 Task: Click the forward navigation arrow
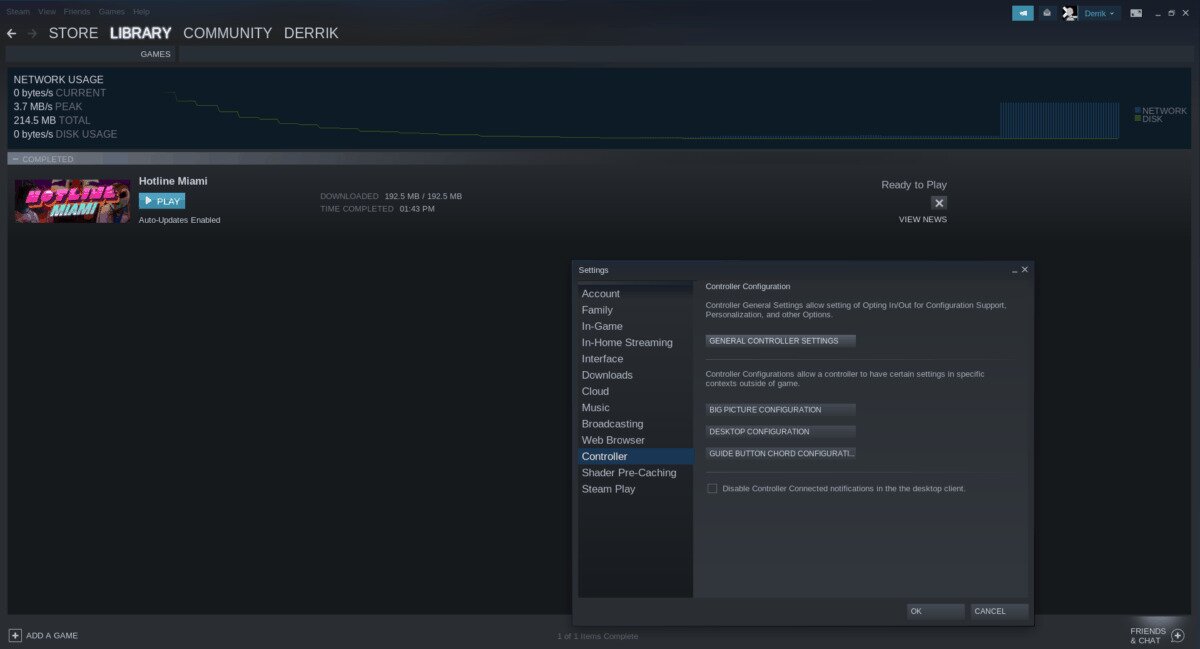(x=32, y=33)
